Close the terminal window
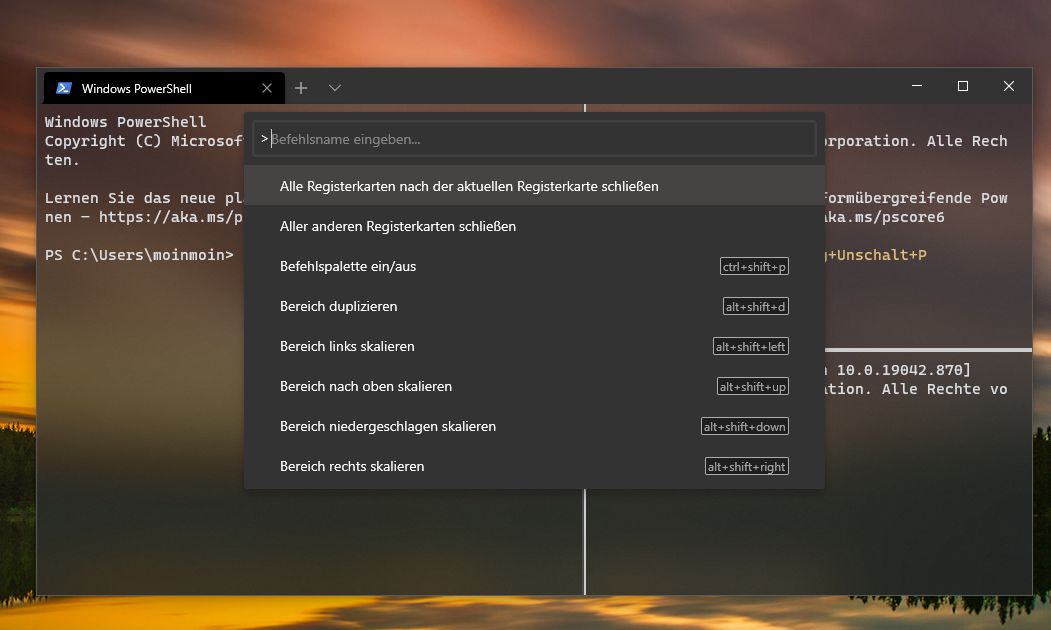Image resolution: width=1051 pixels, height=630 pixels. tap(1009, 86)
